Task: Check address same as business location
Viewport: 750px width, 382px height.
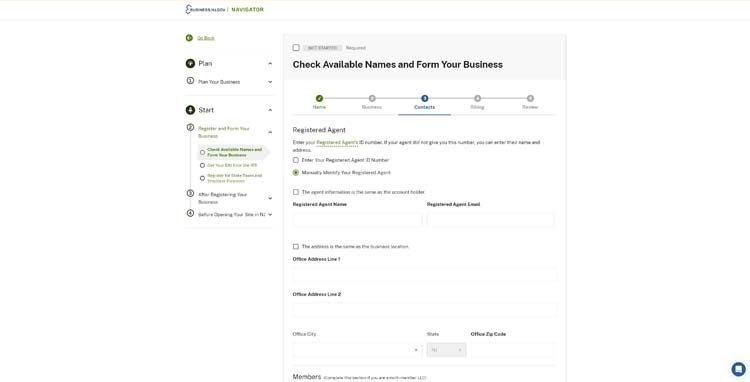Action: (x=296, y=247)
